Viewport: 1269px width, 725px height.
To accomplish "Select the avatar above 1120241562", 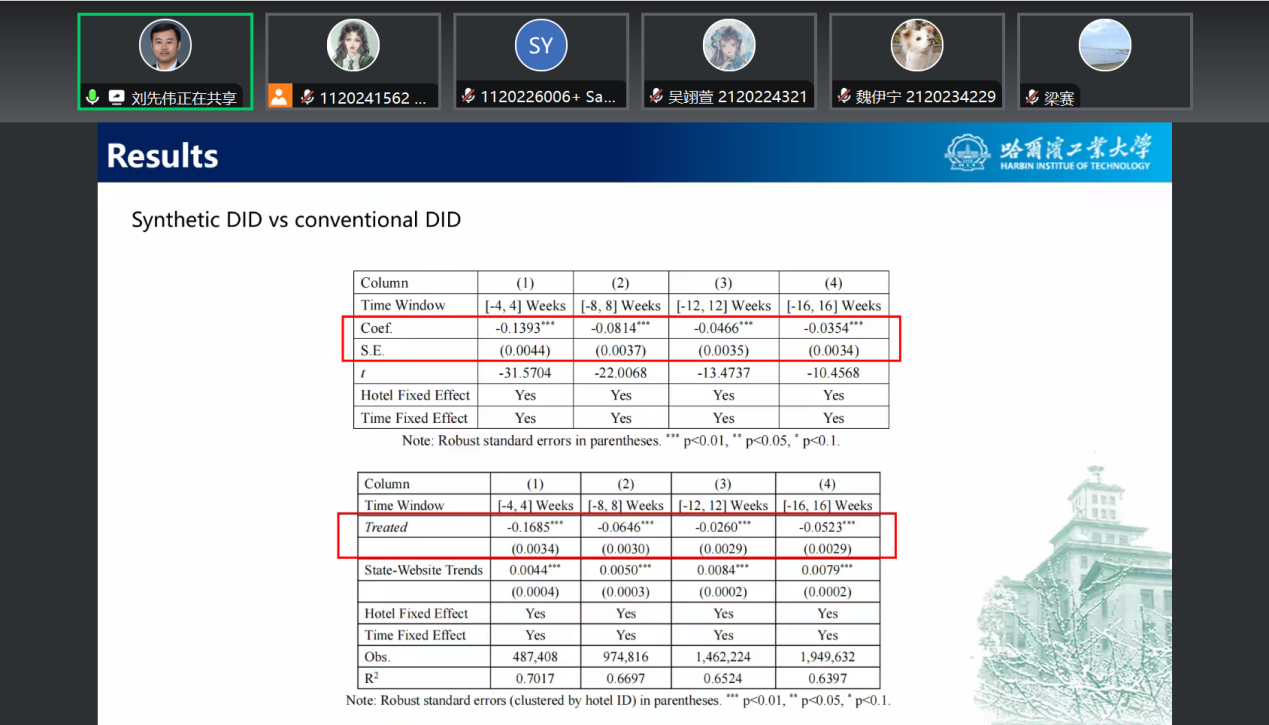I will pos(353,45).
